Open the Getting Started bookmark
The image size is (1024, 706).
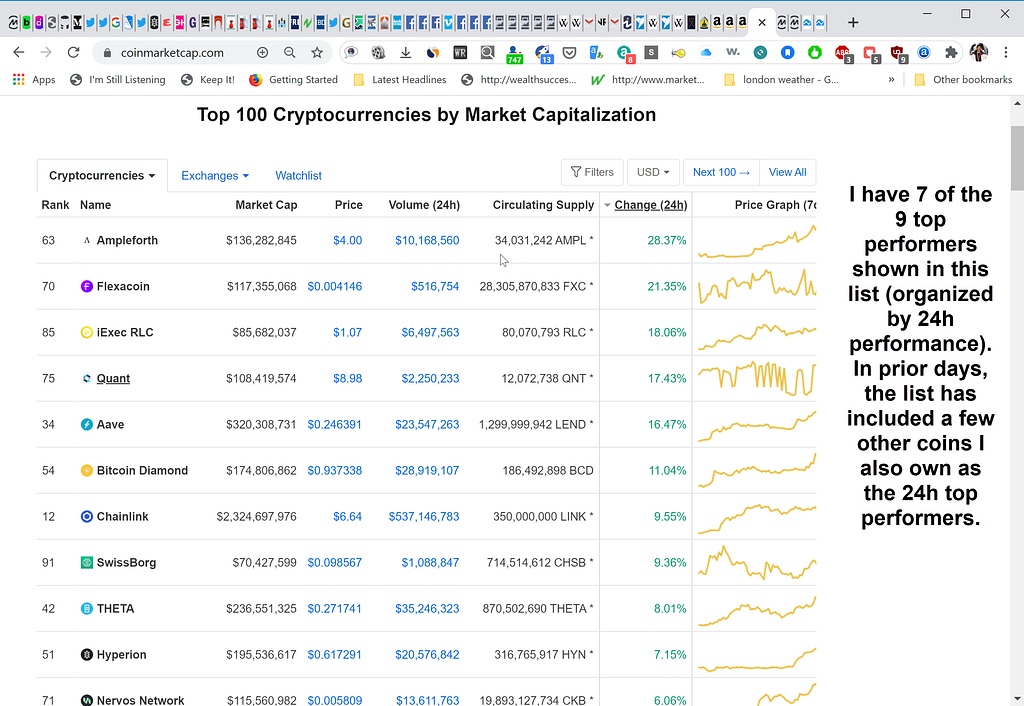(293, 80)
